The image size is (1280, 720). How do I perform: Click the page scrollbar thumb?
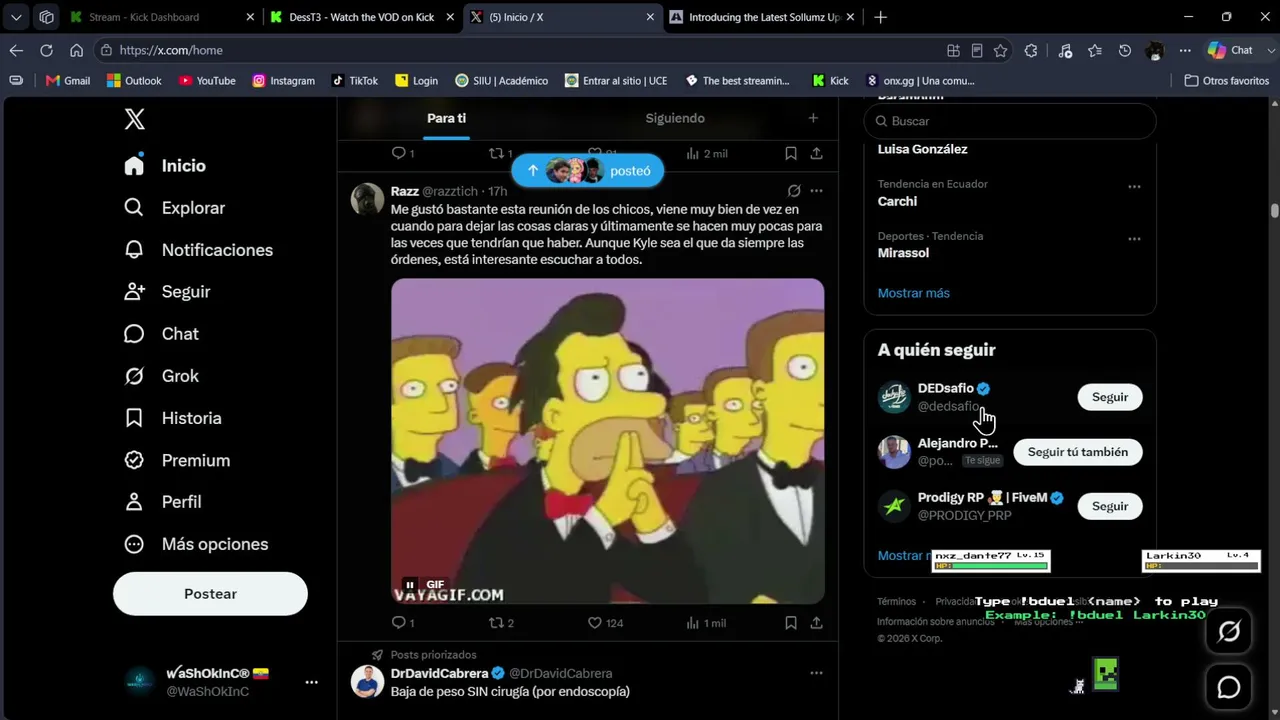[1275, 210]
